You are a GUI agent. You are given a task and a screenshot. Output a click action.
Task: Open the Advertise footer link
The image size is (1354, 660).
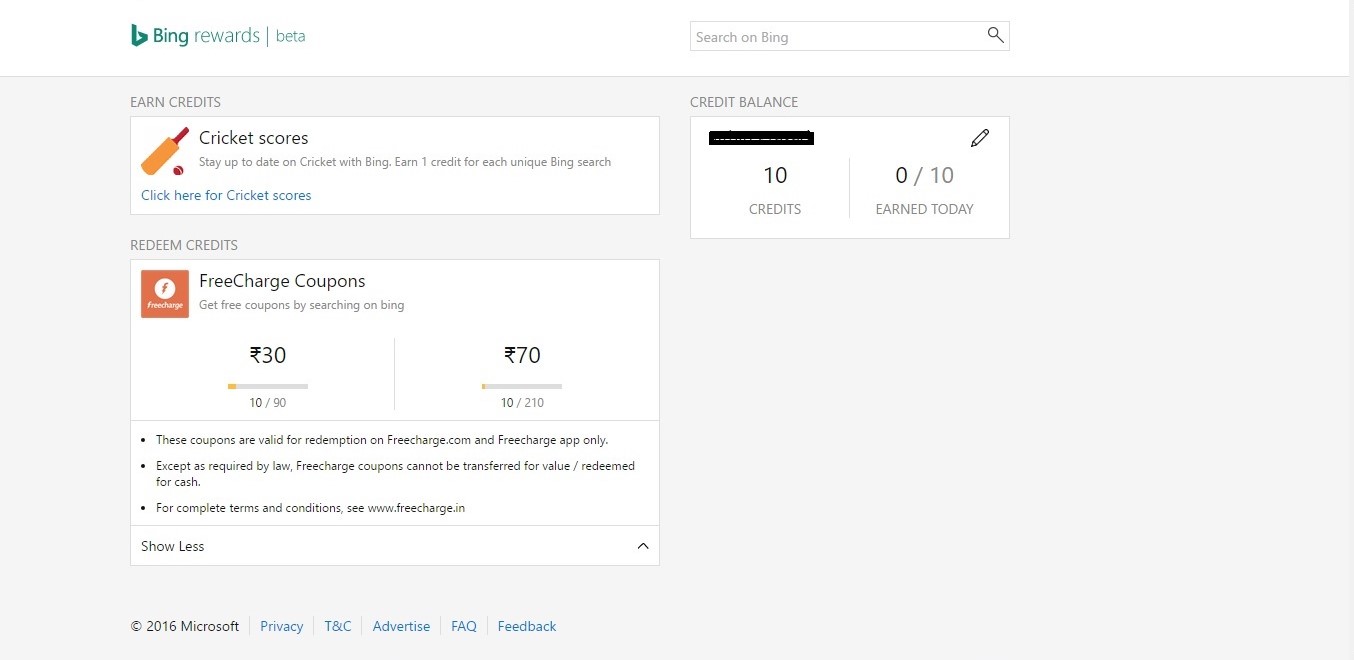(401, 626)
